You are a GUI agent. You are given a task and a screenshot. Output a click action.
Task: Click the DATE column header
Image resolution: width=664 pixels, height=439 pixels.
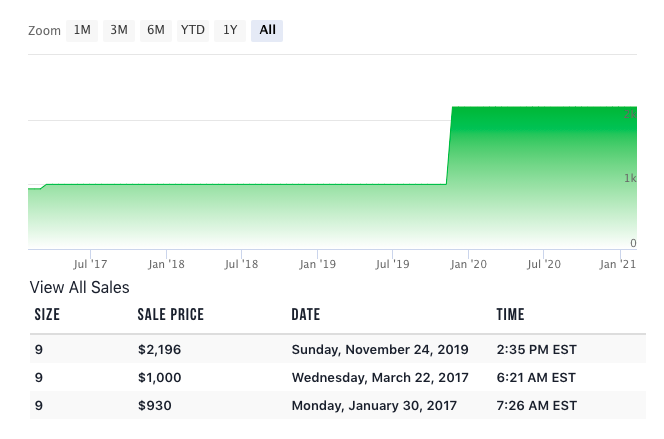point(306,315)
